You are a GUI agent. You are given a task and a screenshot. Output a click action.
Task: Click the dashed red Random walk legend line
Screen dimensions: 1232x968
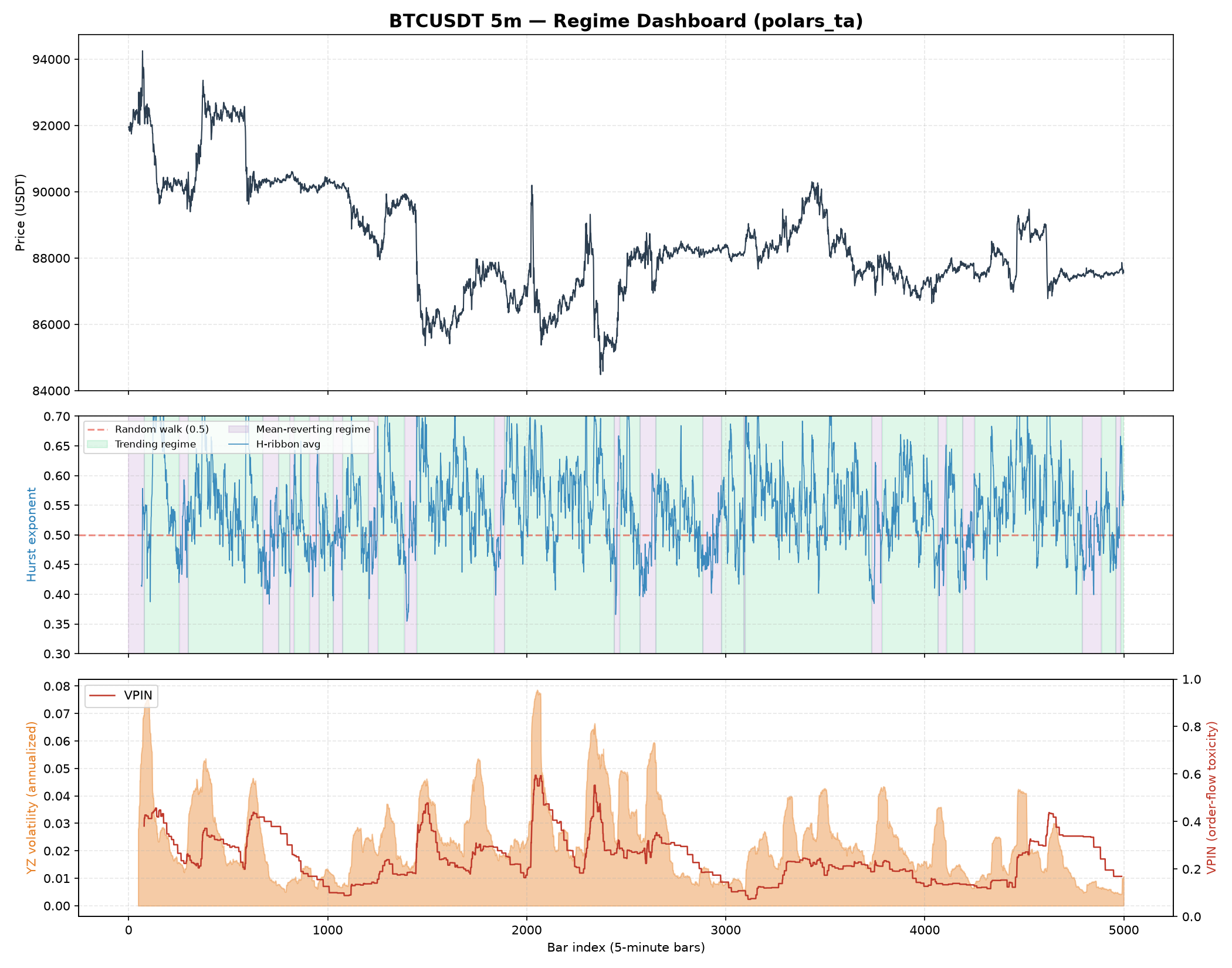[97, 429]
